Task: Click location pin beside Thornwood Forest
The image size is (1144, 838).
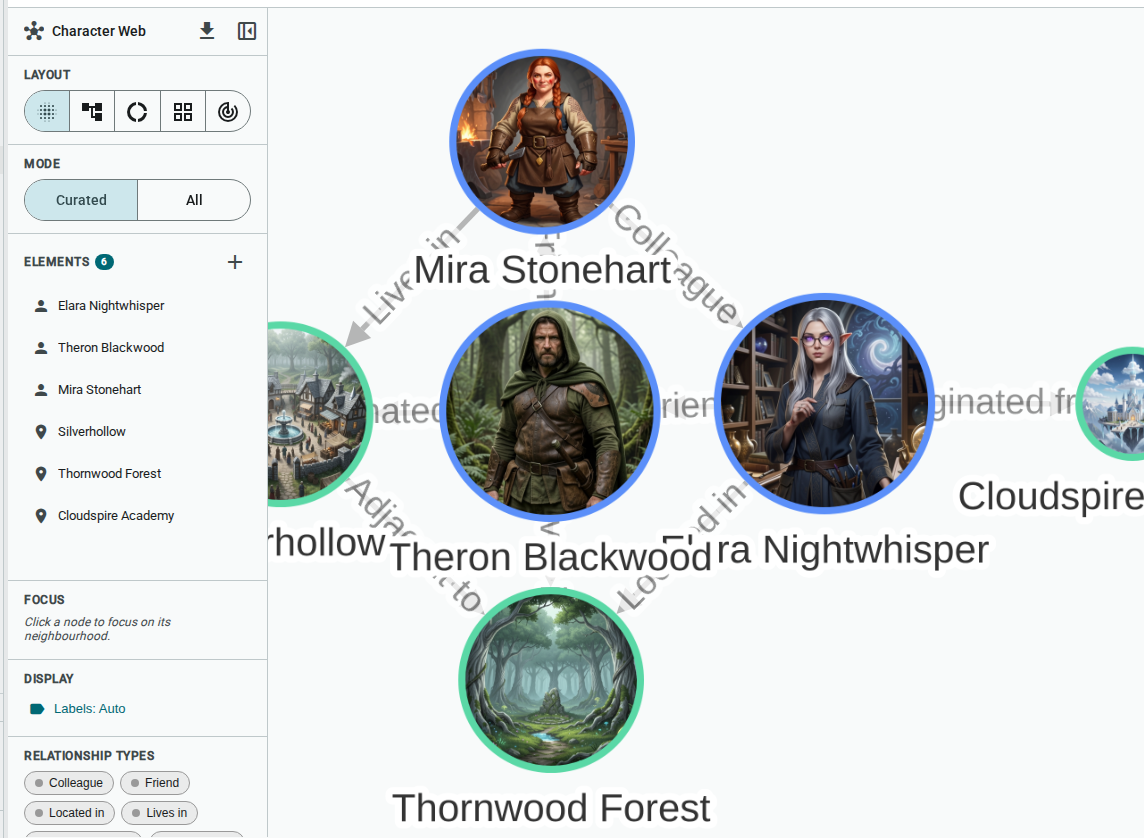Action: click(41, 473)
